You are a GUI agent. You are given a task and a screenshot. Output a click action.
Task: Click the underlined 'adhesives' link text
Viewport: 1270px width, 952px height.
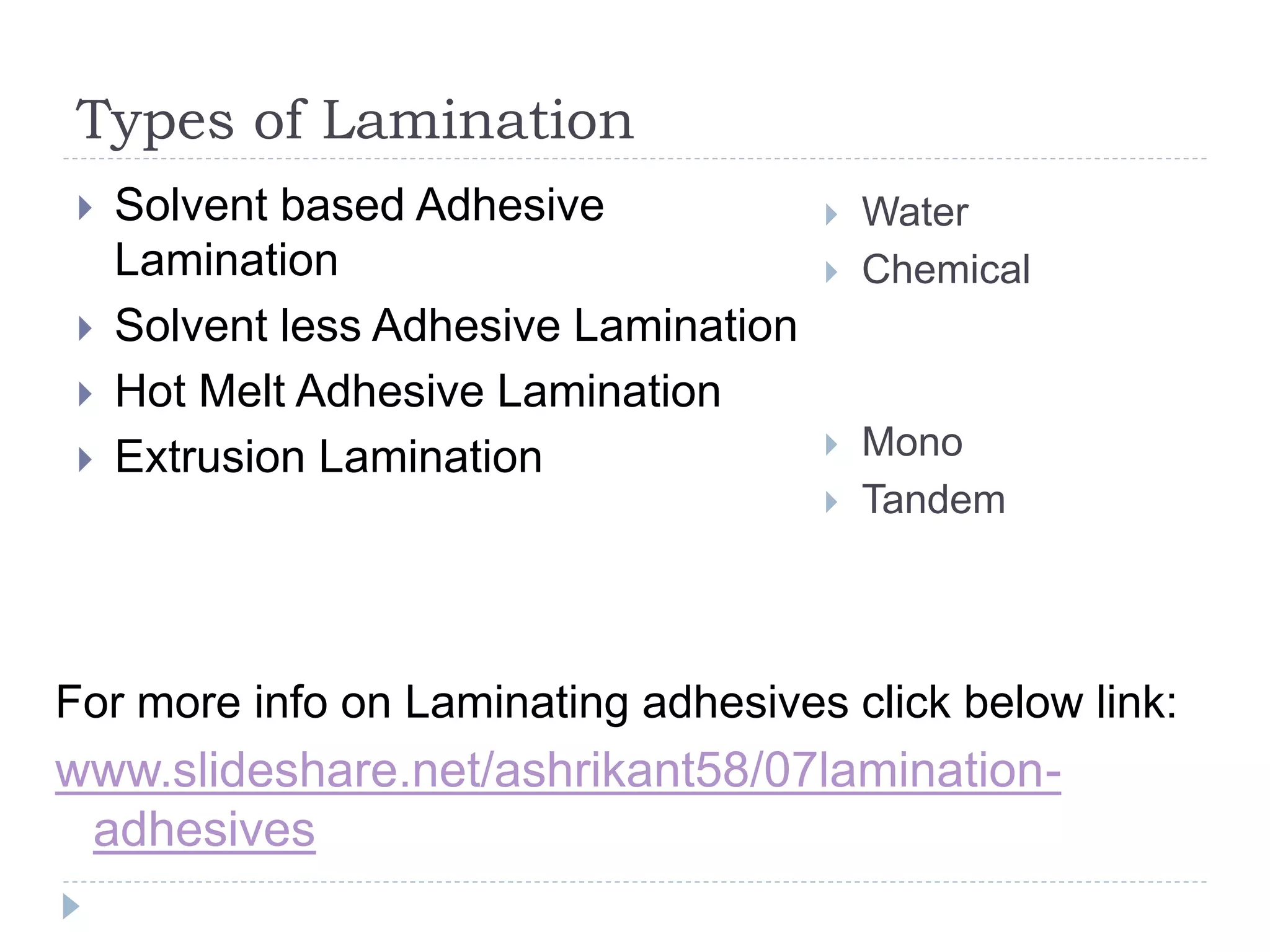coord(205,831)
